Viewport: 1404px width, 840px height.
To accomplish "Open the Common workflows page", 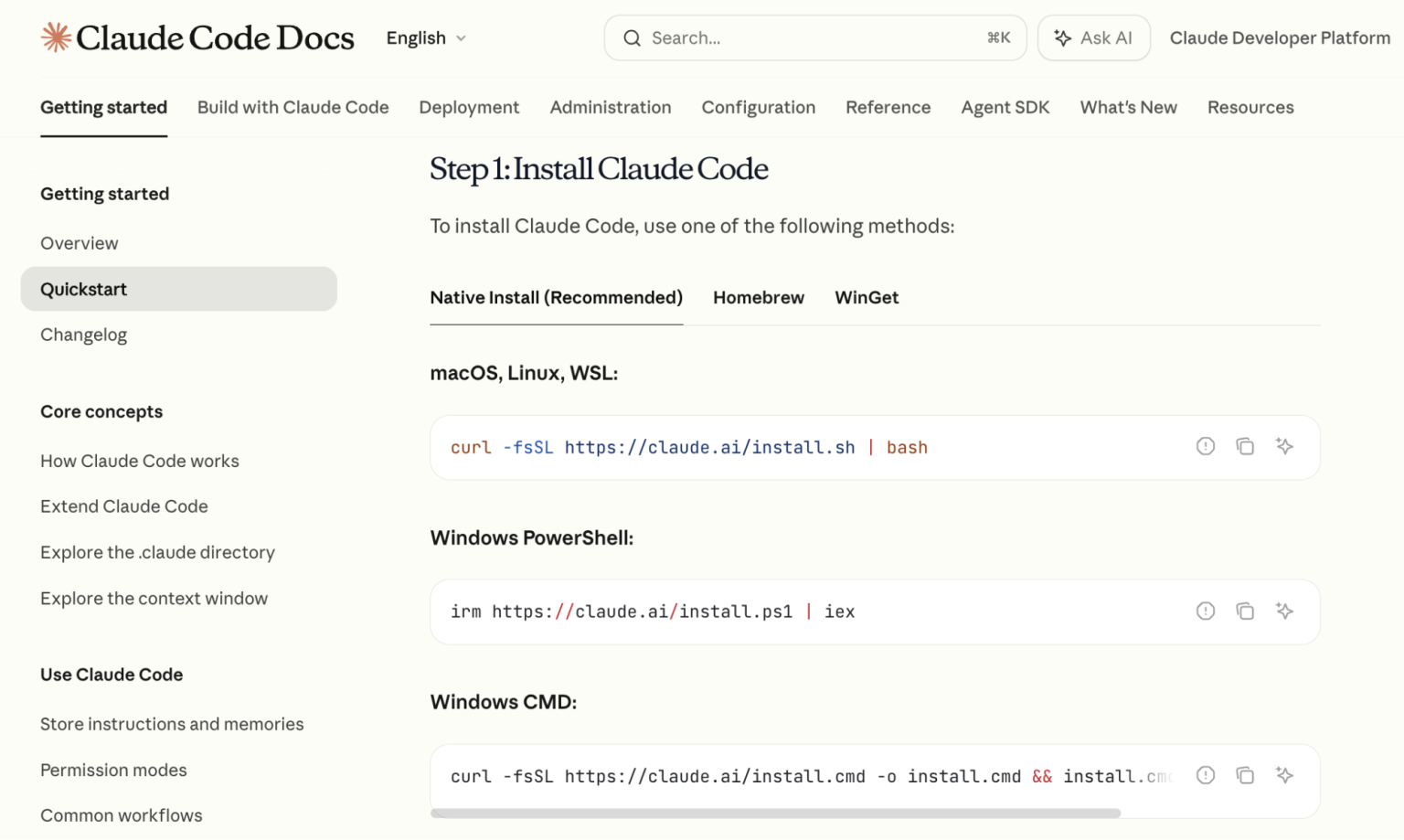I will (122, 816).
